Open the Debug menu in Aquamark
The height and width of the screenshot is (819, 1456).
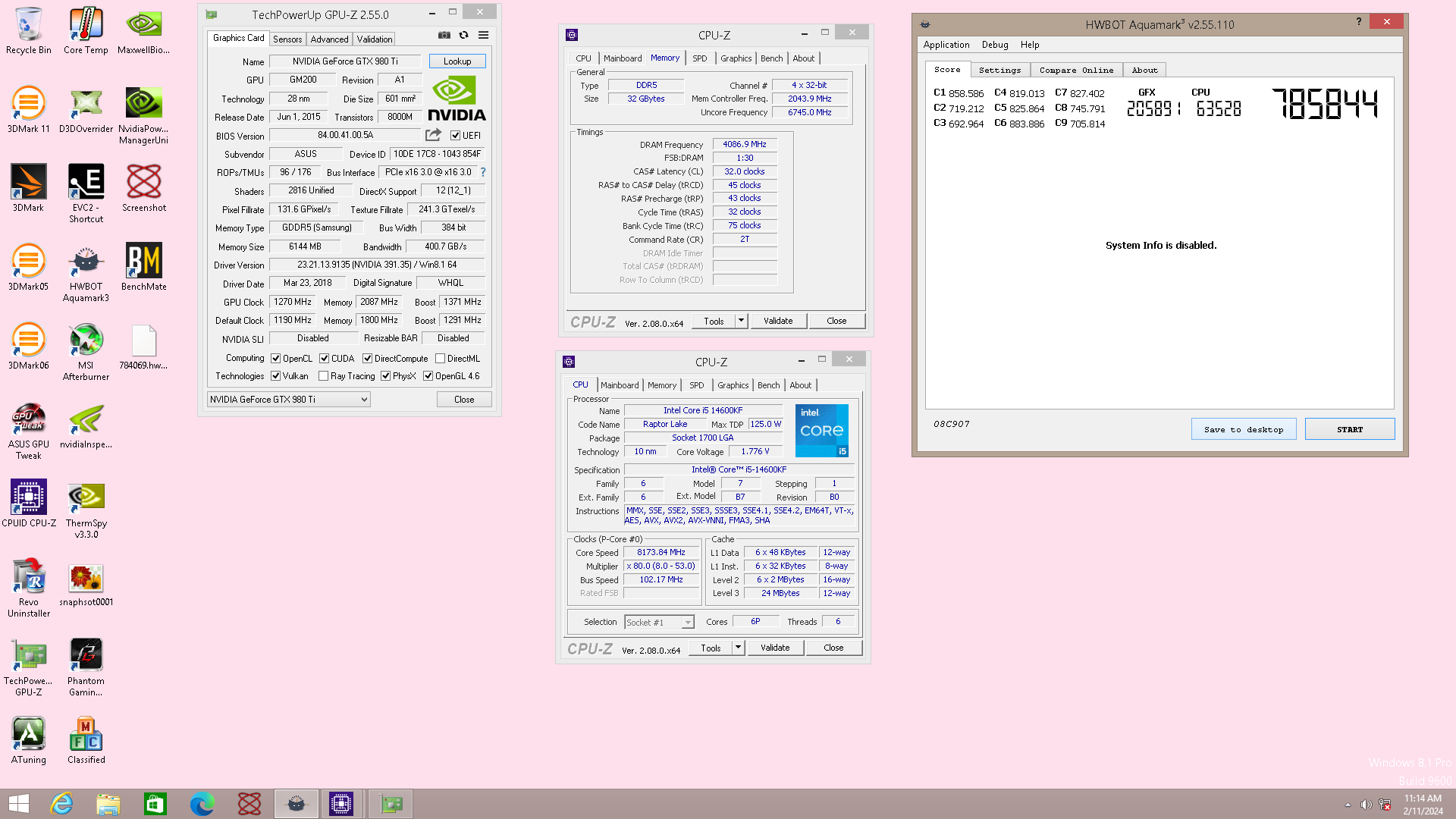click(x=995, y=45)
